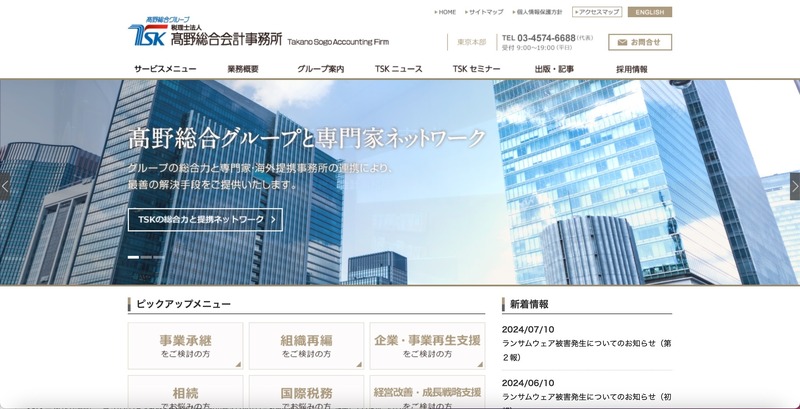Screen dimensions: 800x409
Task: Select the second carousel slide indicator
Action: 145,257
